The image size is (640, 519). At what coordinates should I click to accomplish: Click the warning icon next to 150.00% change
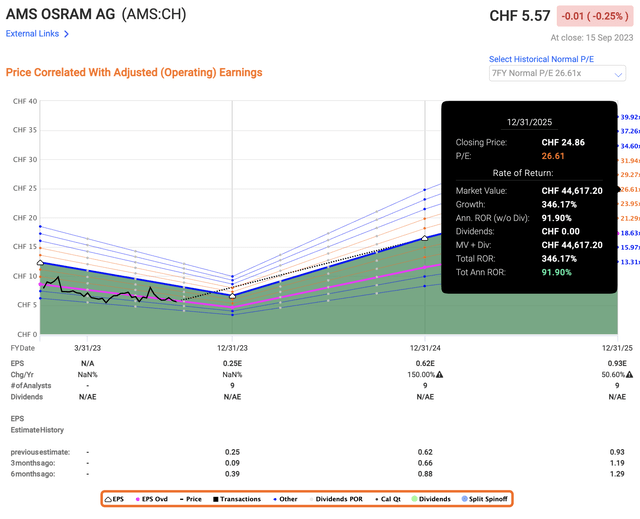tap(440, 375)
